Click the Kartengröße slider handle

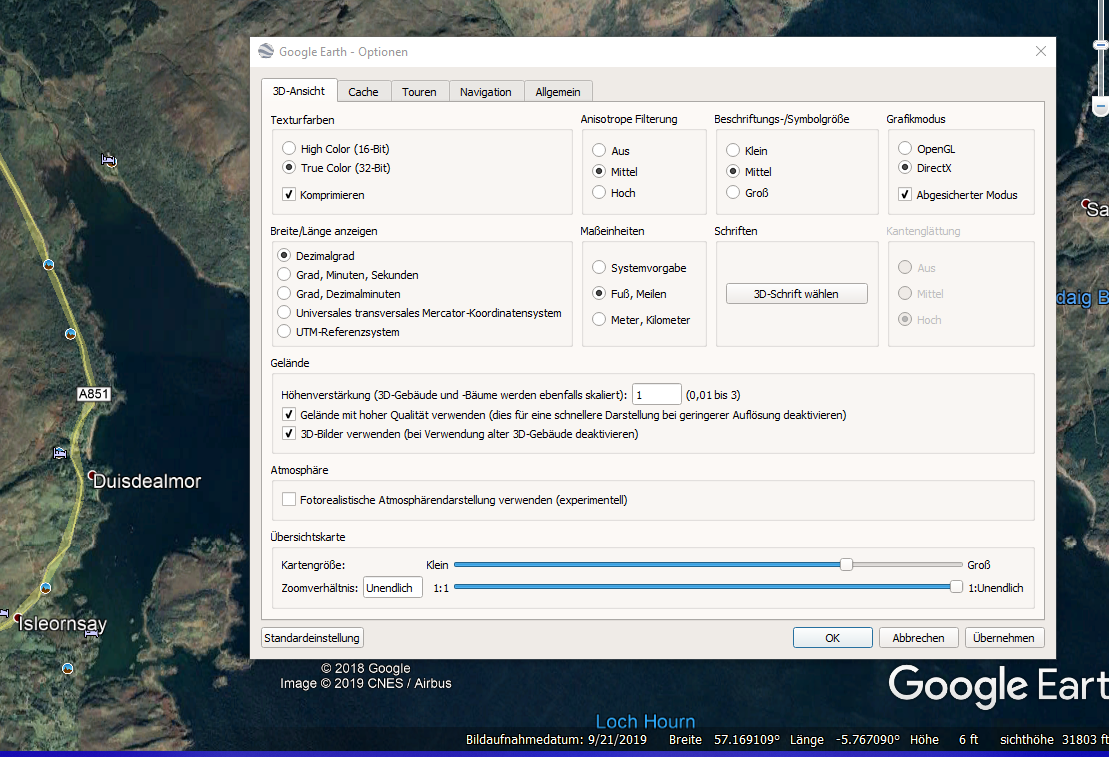click(x=846, y=565)
